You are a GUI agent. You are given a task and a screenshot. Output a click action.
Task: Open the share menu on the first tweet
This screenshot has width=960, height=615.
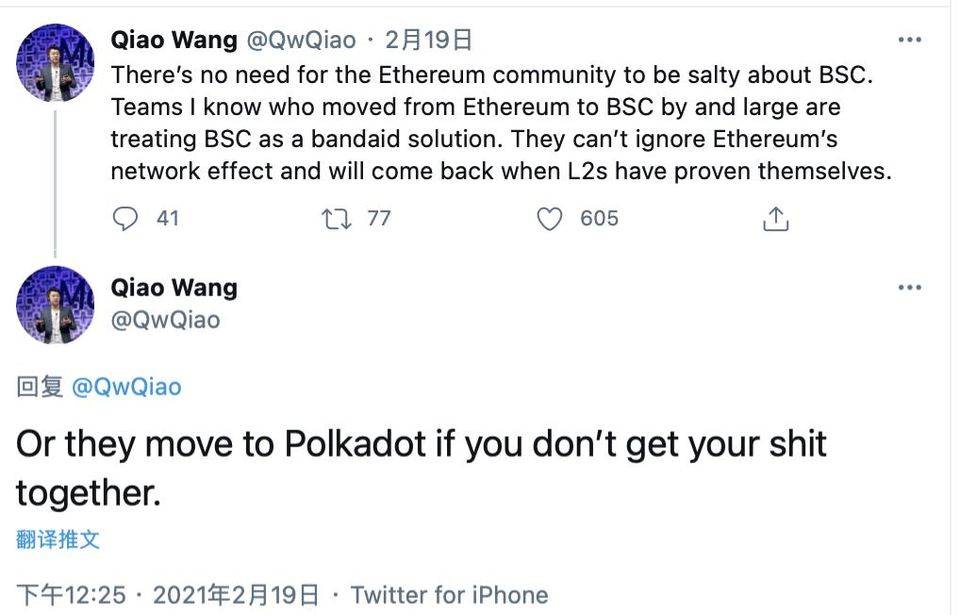coord(777,217)
